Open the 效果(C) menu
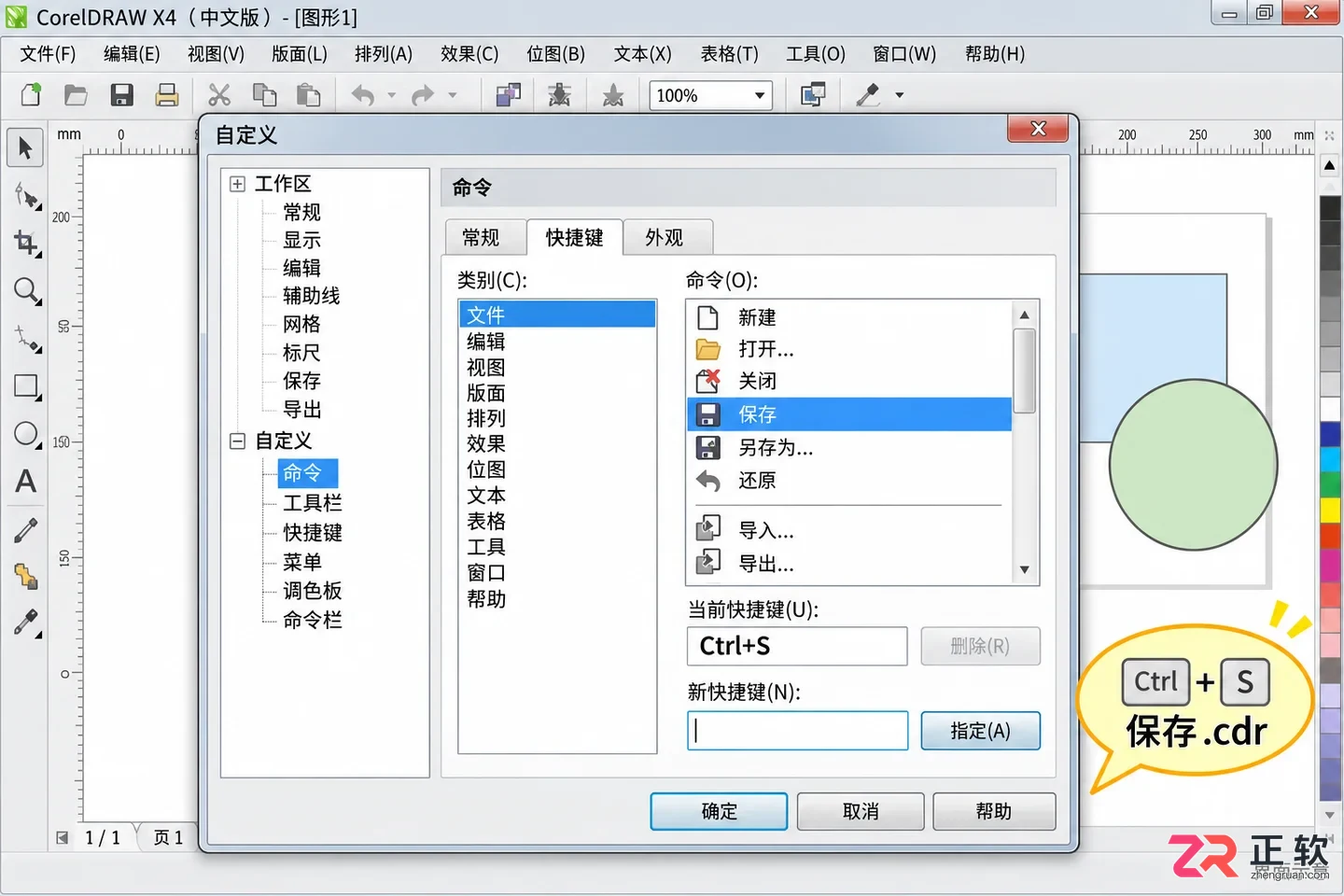1344x896 pixels. click(x=469, y=54)
